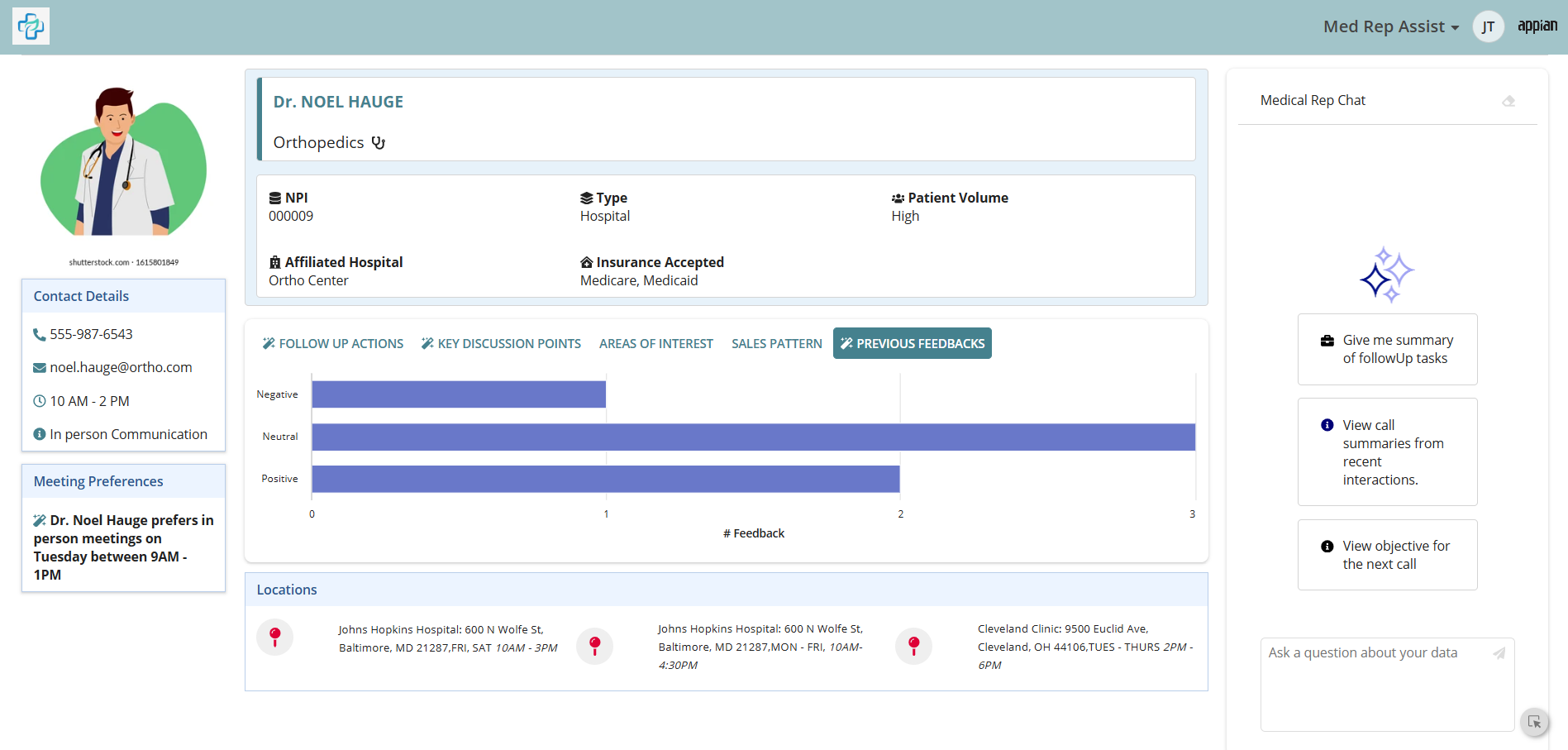The width and height of the screenshot is (1568, 750).
Task: Switch to the Follow Up Actions tab
Action: (x=333, y=343)
